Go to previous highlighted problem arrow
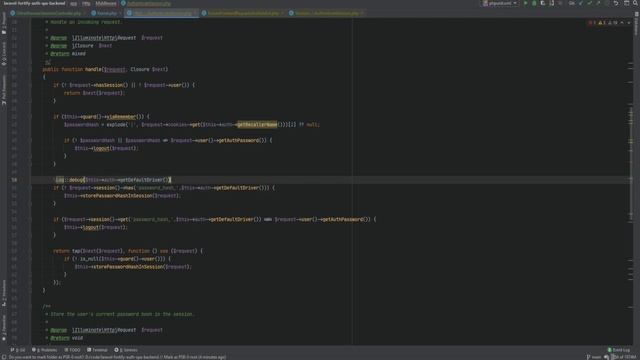640x360 pixels. [x=622, y=23]
